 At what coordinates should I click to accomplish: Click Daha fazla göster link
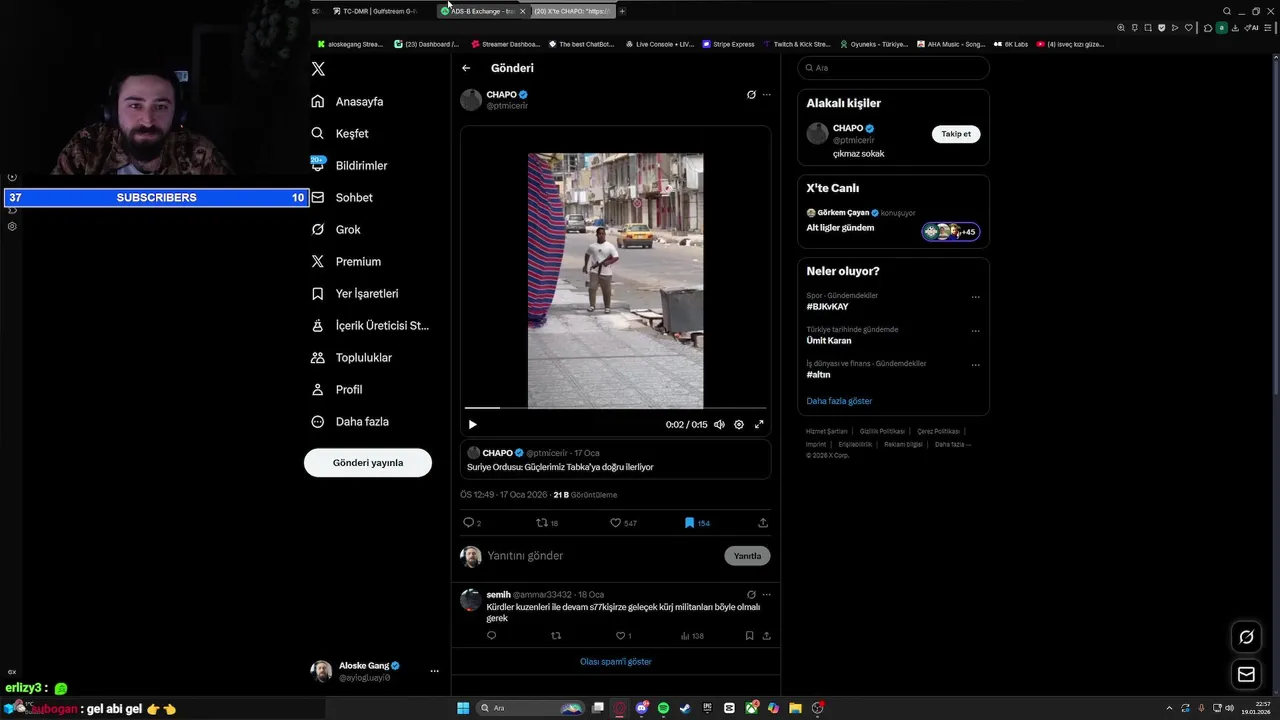(839, 401)
